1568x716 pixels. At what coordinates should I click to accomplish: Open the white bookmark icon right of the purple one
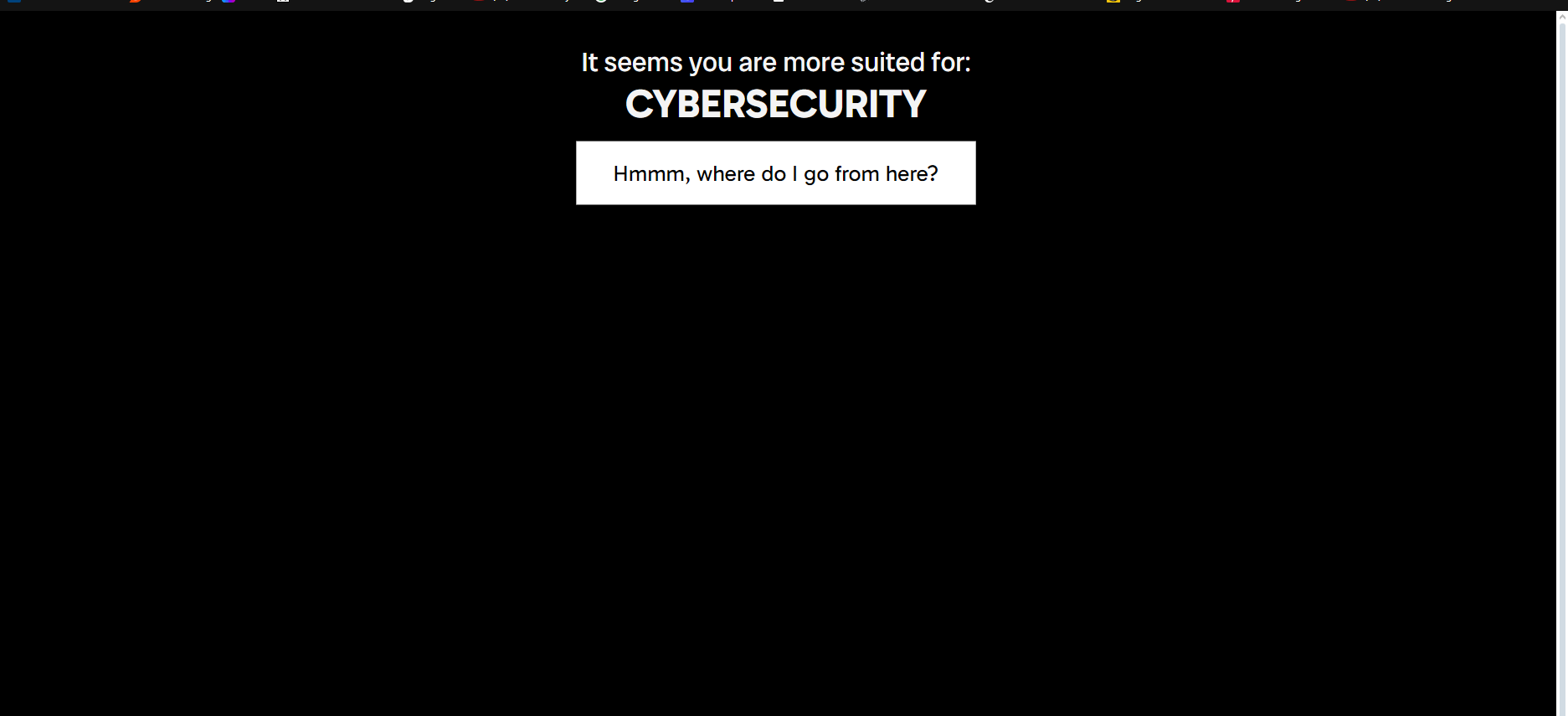click(x=283, y=2)
